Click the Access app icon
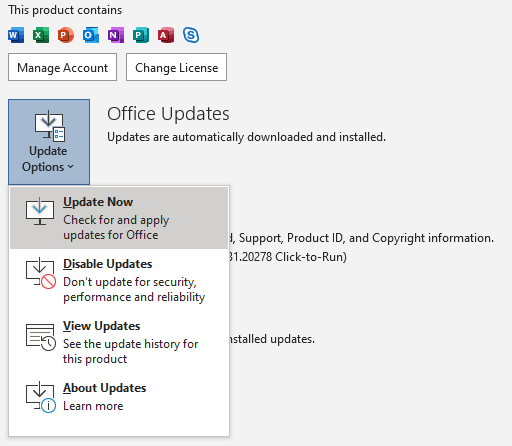512x446 pixels. click(x=166, y=35)
